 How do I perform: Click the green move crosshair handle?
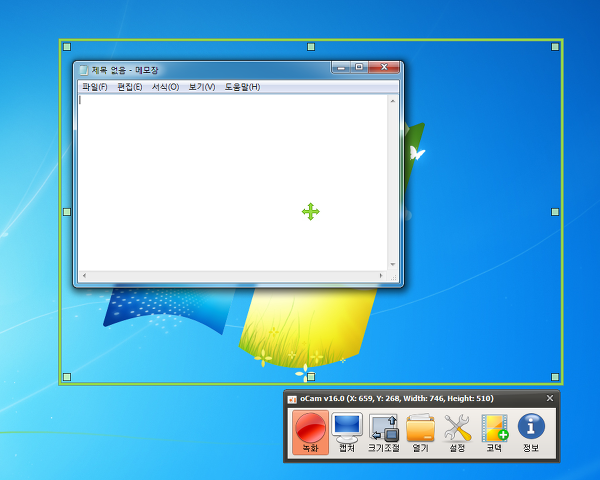tap(311, 212)
